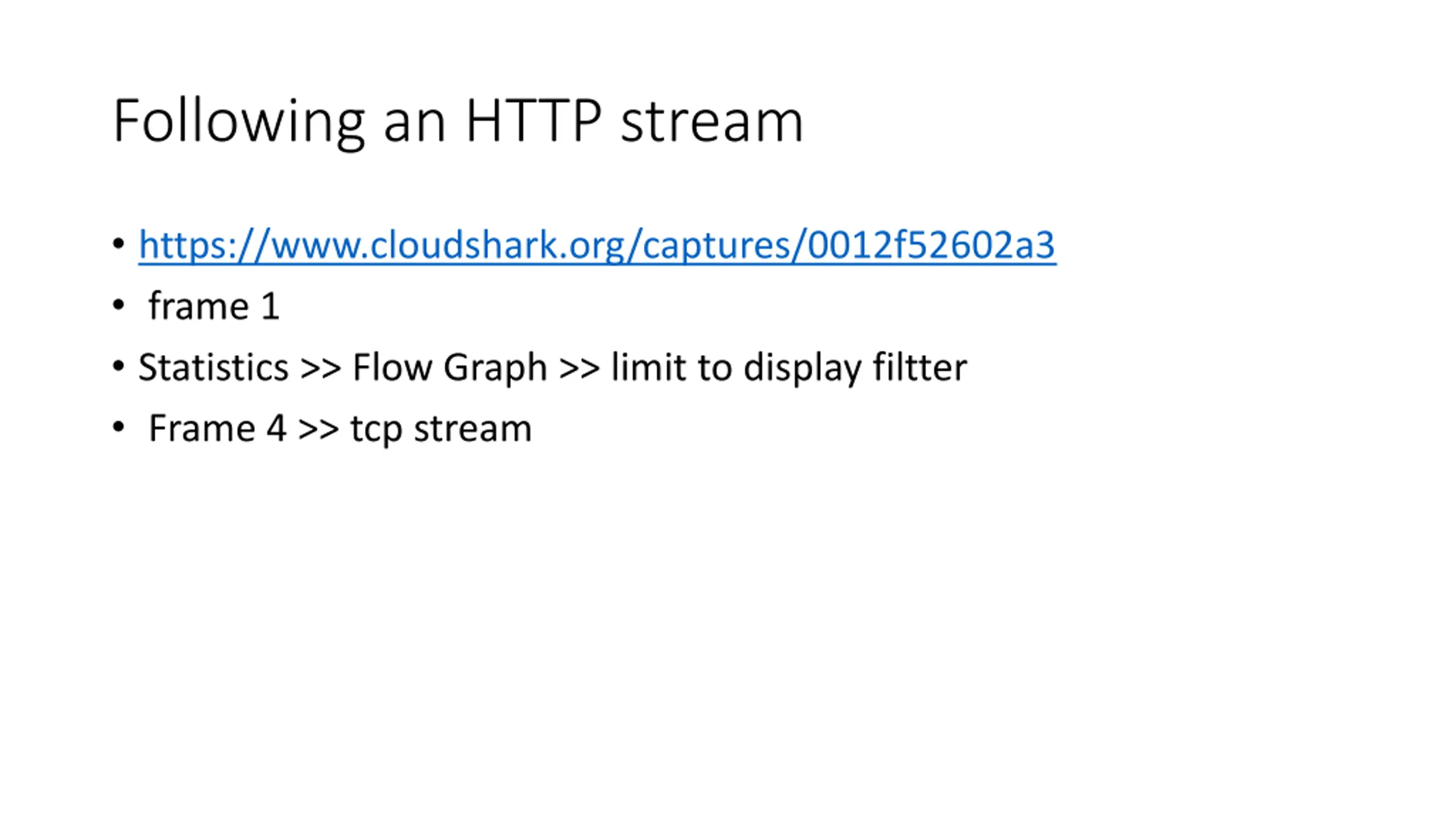Screen dimensions: 1456x819
Task: Click the word 'Statistics' in the third bullet
Action: coord(213,367)
